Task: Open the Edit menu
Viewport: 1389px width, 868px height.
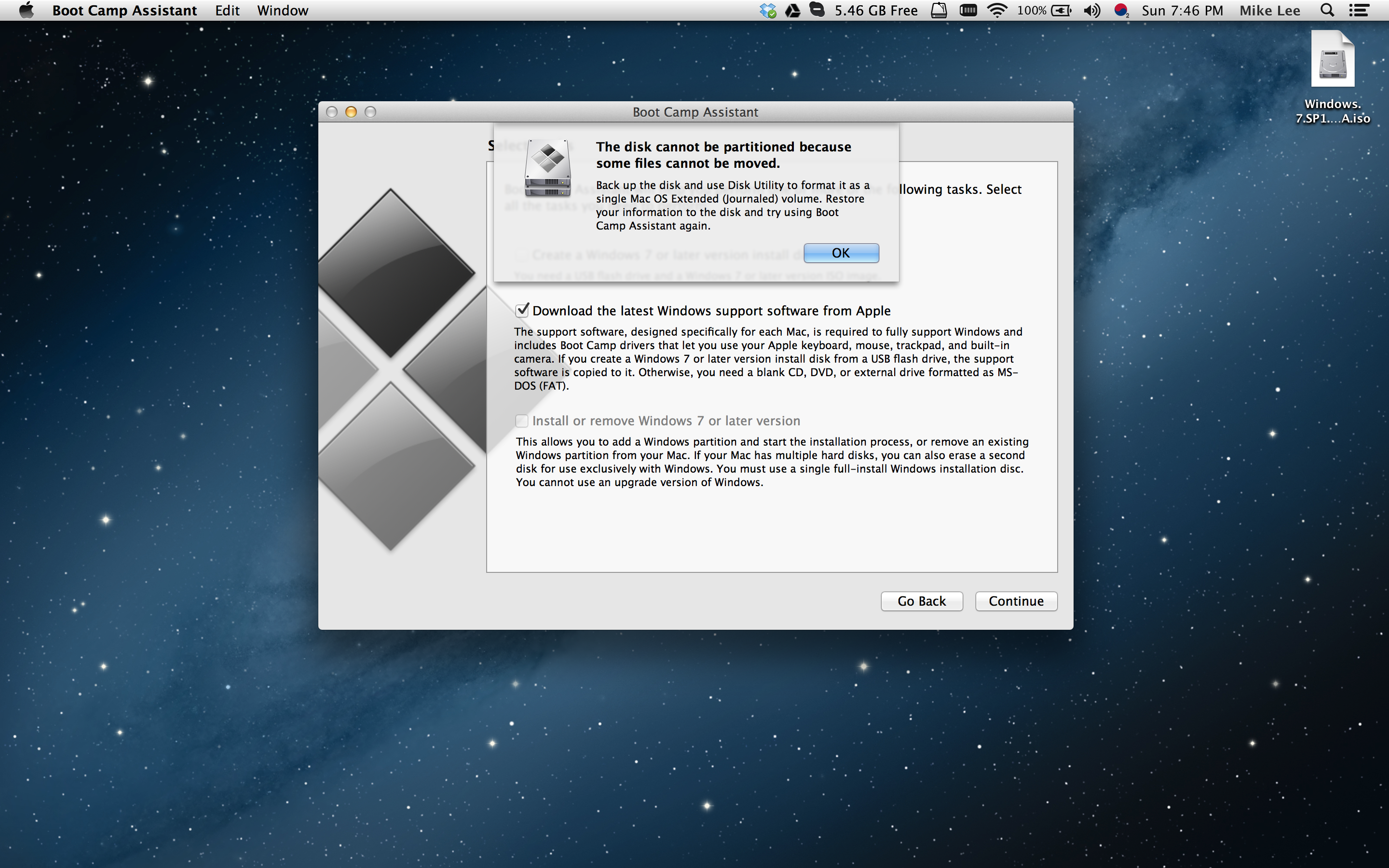Action: point(227,10)
